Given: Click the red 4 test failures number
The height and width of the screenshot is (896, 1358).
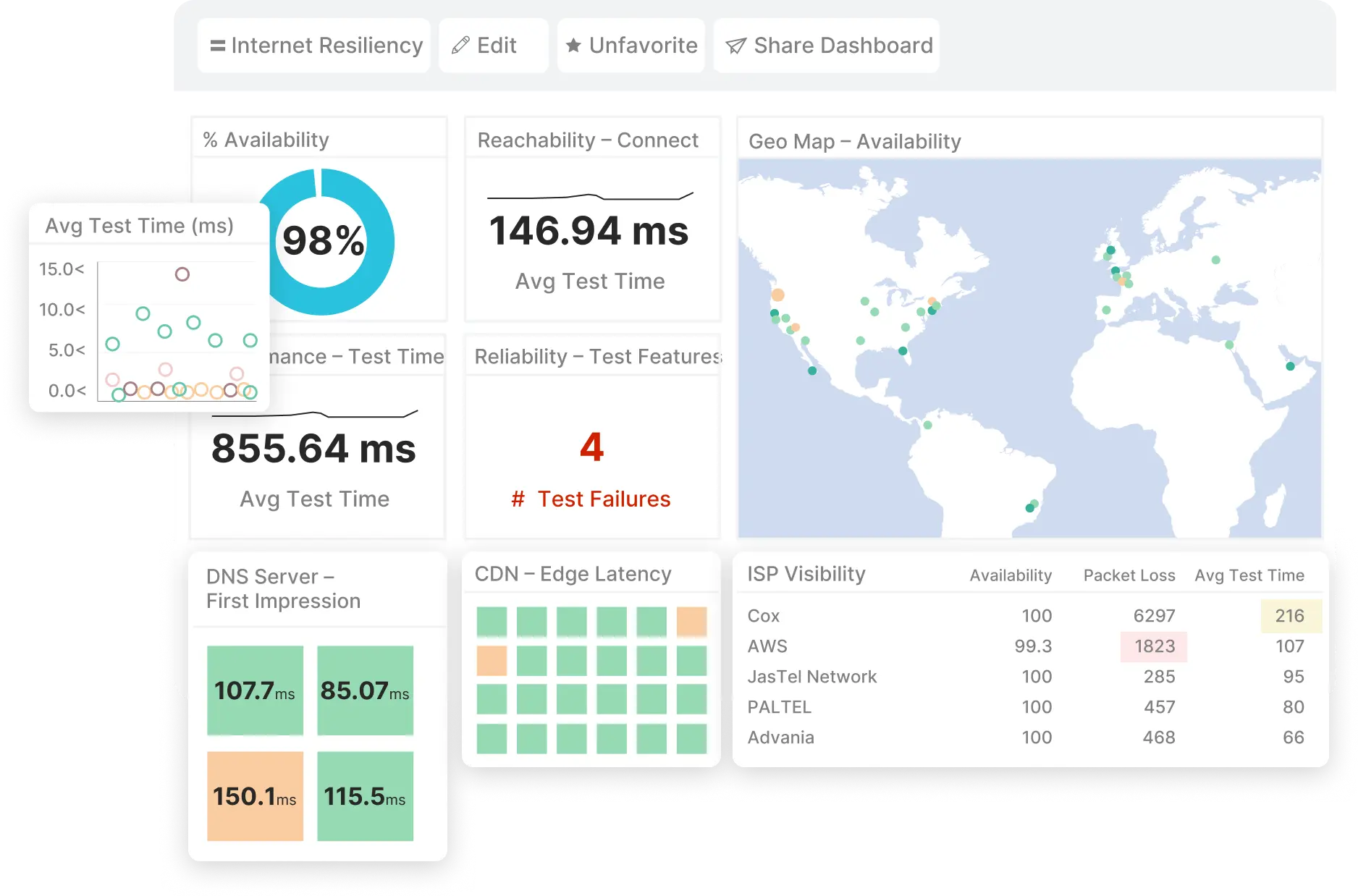Looking at the screenshot, I should 591,447.
